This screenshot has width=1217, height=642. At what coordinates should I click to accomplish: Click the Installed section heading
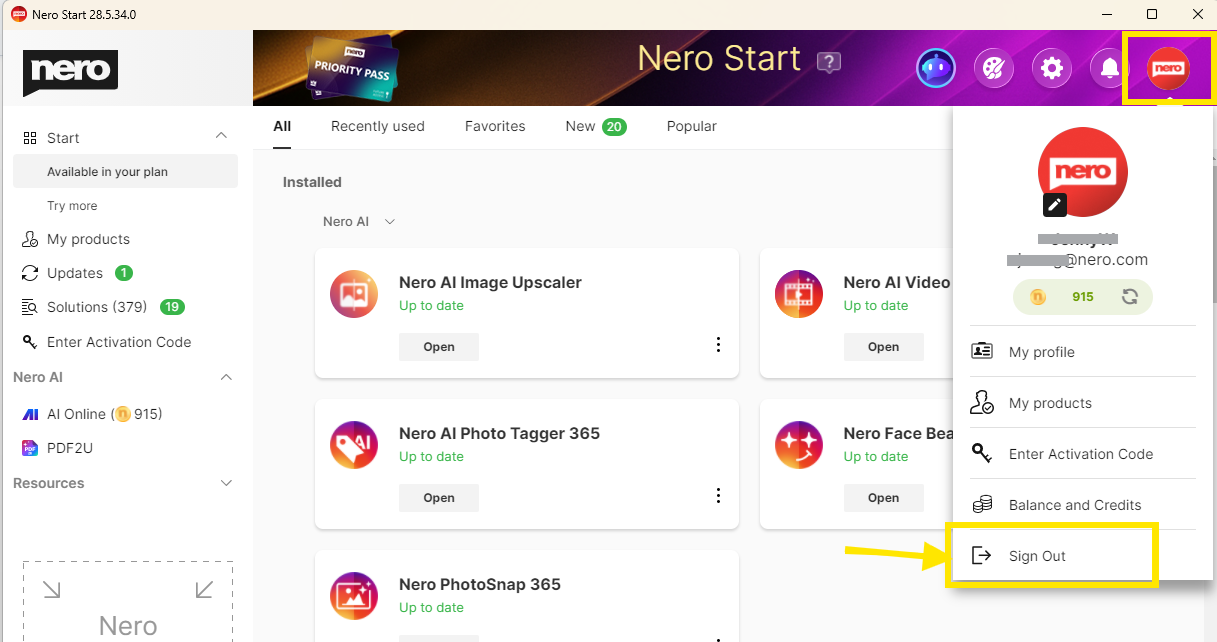(312, 182)
